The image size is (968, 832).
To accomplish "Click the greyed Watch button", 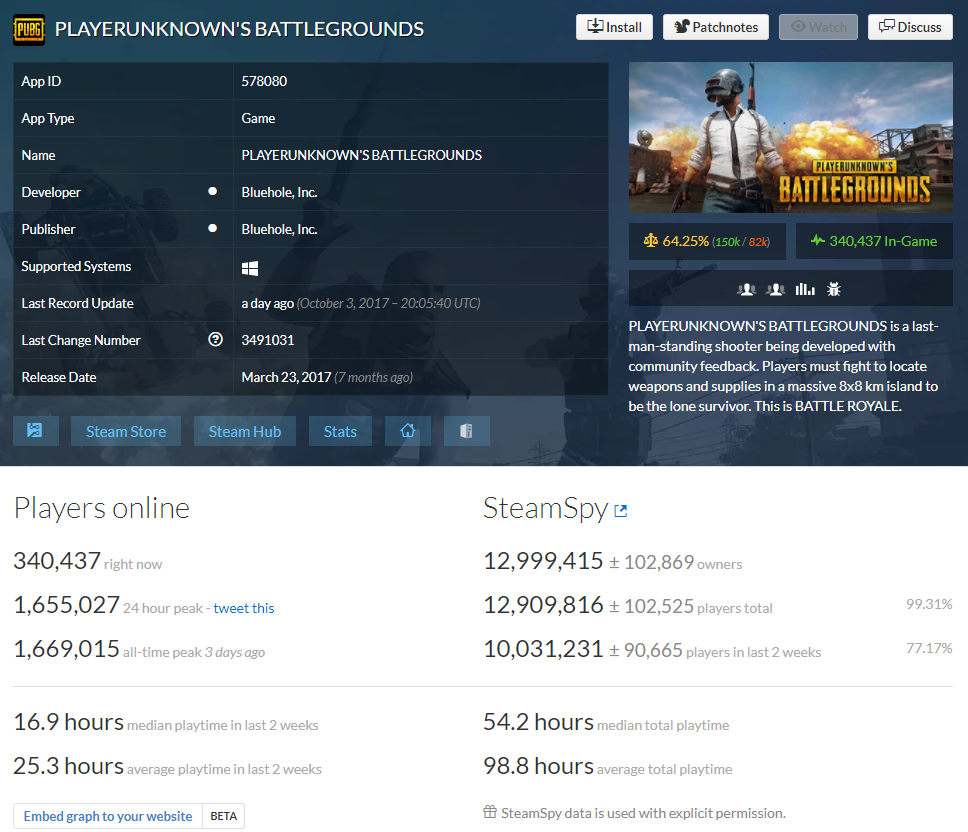I will (818, 27).
